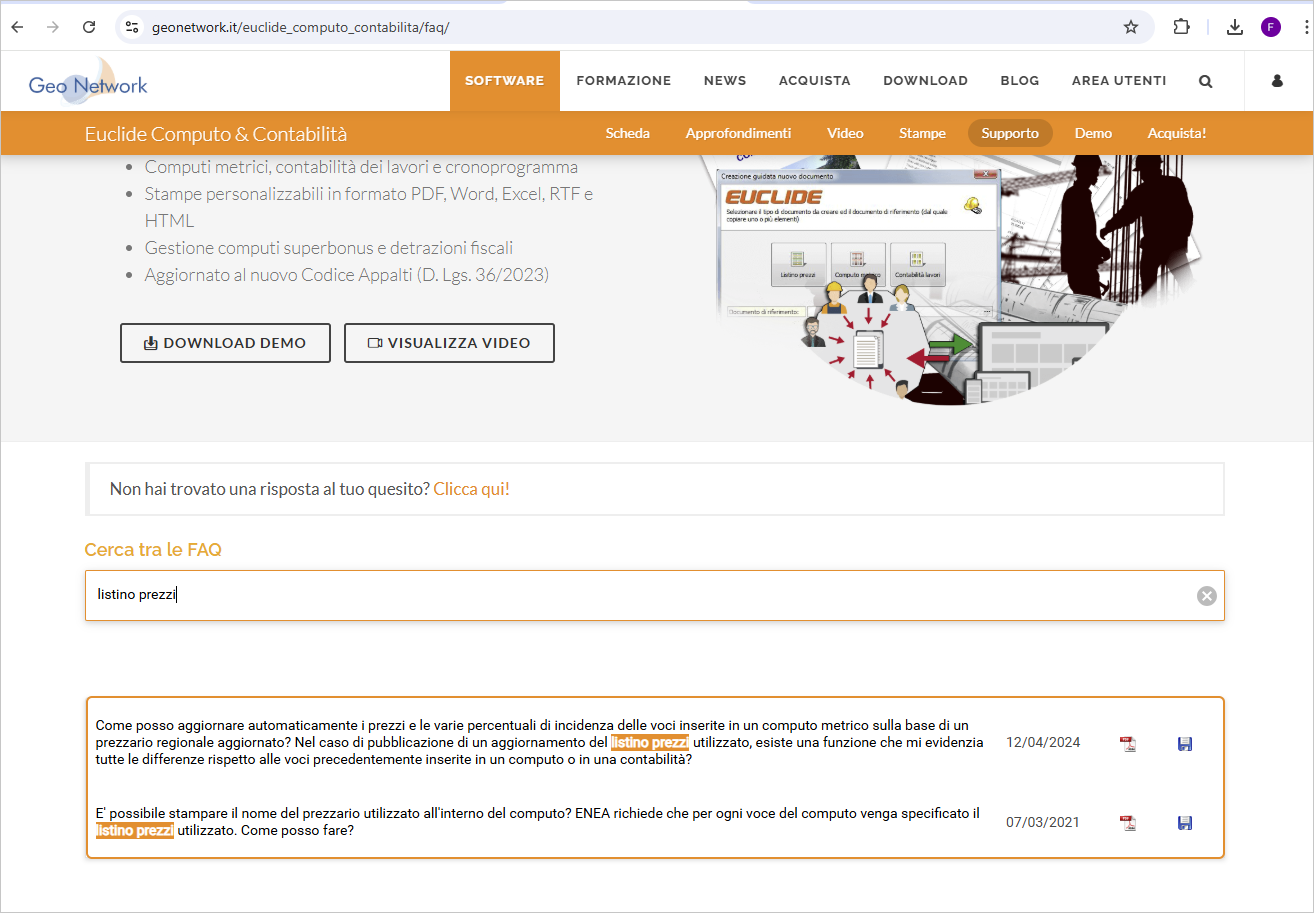Viewport: 1314px width, 913px height.
Task: Open the FORMAZIONE menu item
Action: [623, 81]
